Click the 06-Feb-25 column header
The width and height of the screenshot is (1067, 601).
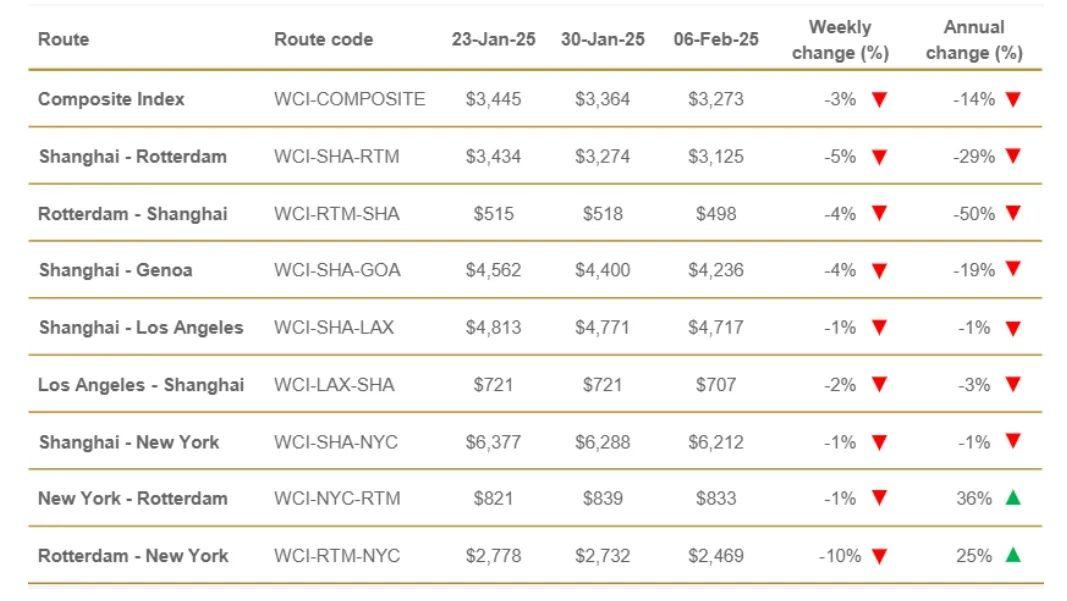click(x=716, y=39)
